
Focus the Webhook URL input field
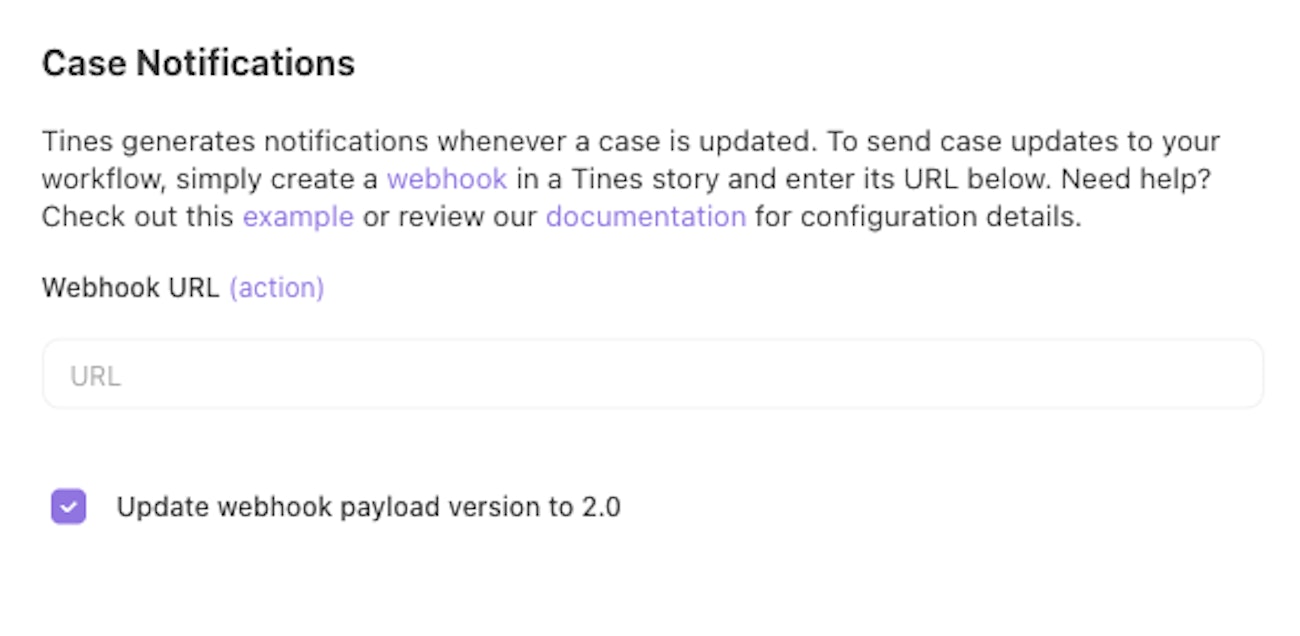tap(652, 374)
